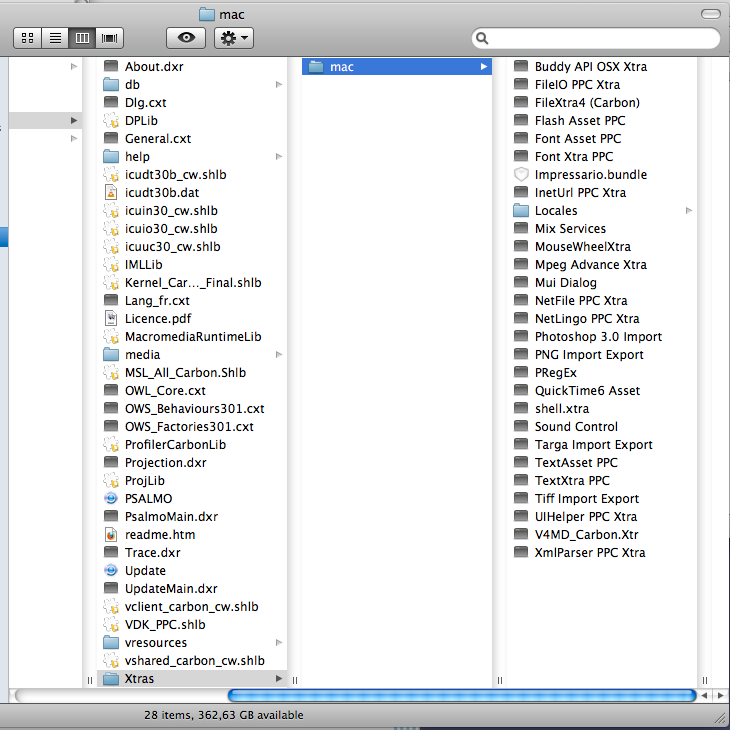730x730 pixels.
Task: Select the MacromediaRuntimeLib icon
Action: (111, 337)
